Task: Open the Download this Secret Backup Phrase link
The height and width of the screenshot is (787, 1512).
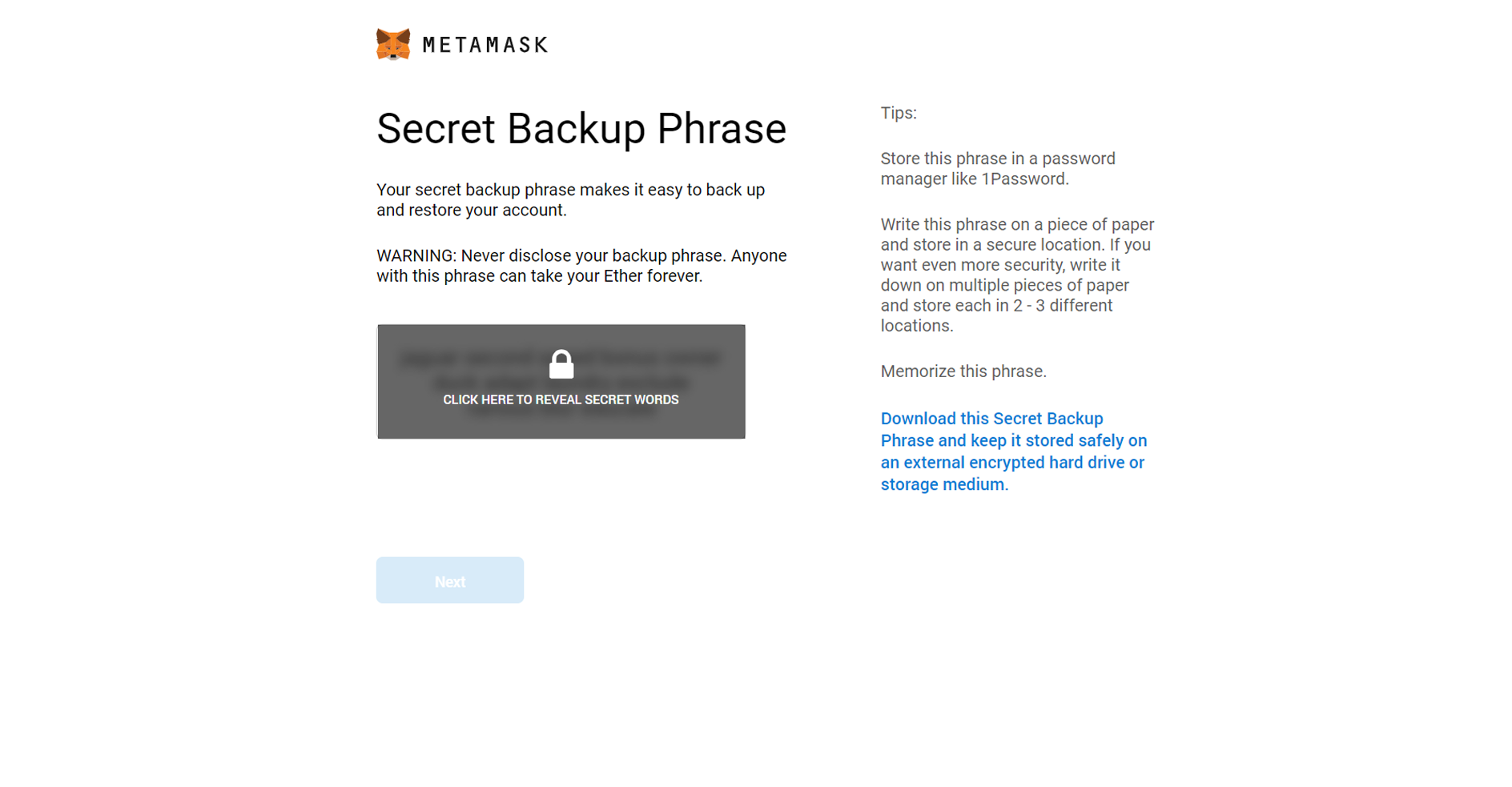Action: [1014, 452]
